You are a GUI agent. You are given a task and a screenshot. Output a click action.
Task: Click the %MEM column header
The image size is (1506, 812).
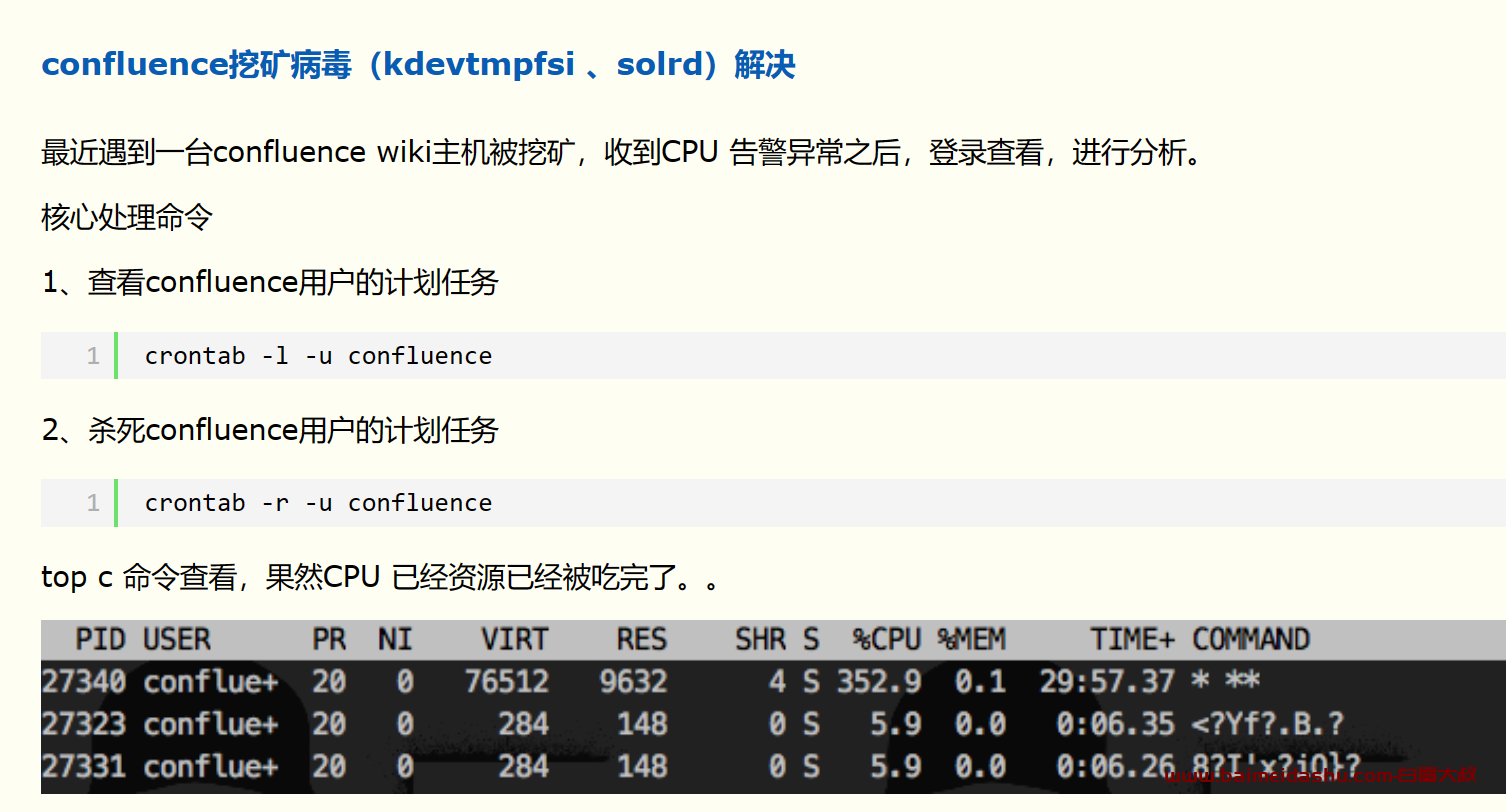point(971,640)
